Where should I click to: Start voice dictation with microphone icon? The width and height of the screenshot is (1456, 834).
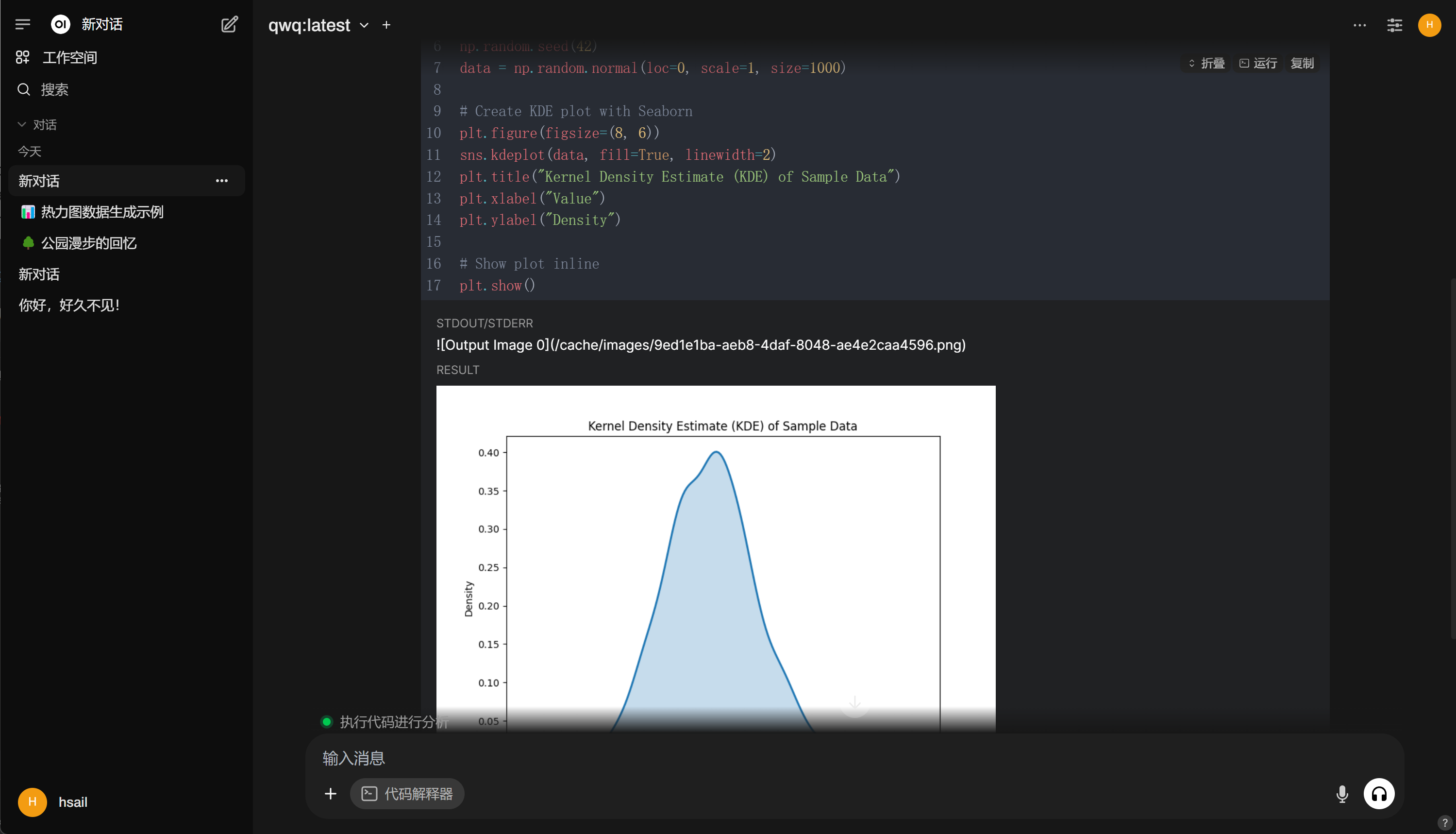tap(1342, 793)
